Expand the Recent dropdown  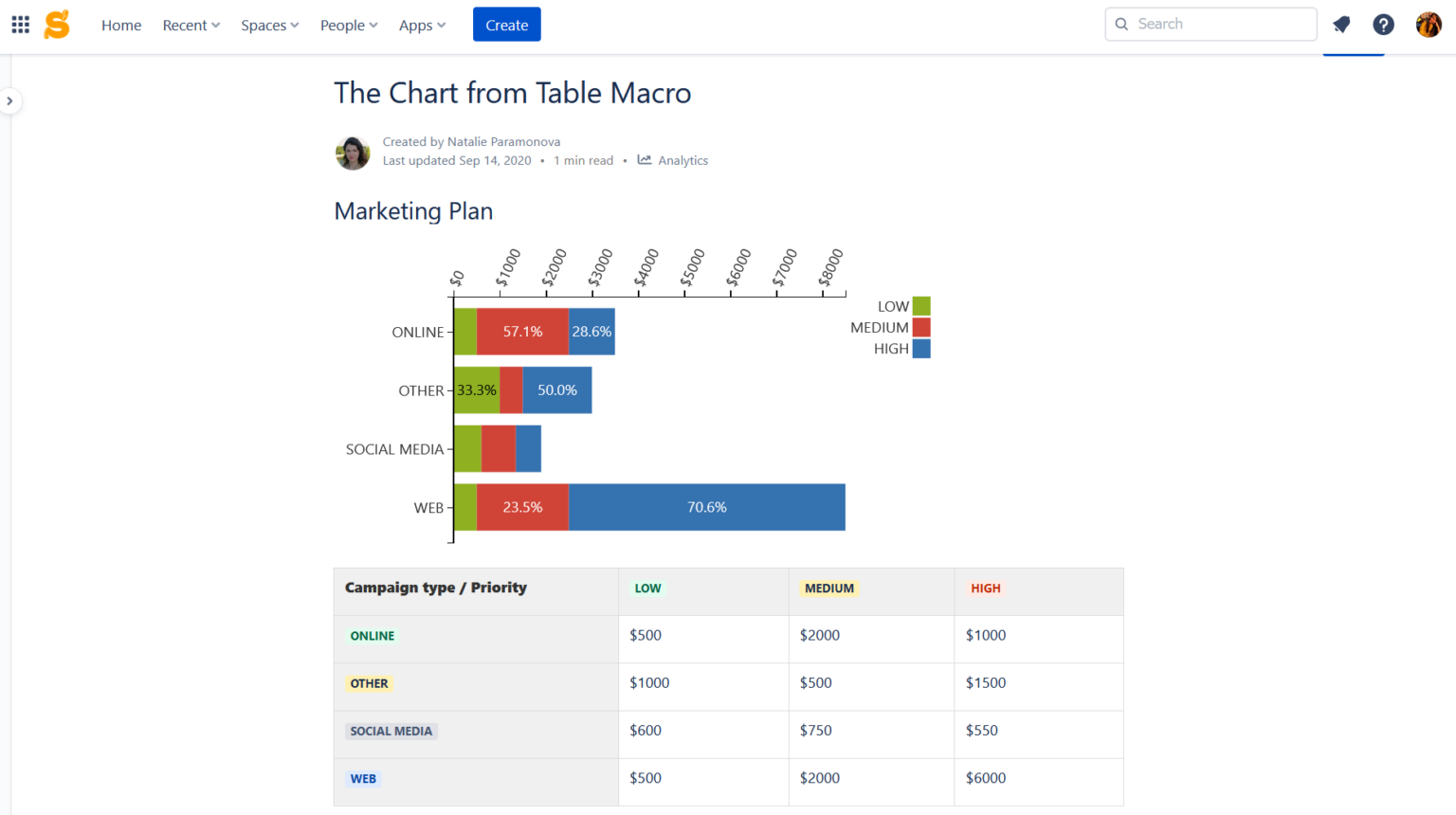pyautogui.click(x=191, y=26)
